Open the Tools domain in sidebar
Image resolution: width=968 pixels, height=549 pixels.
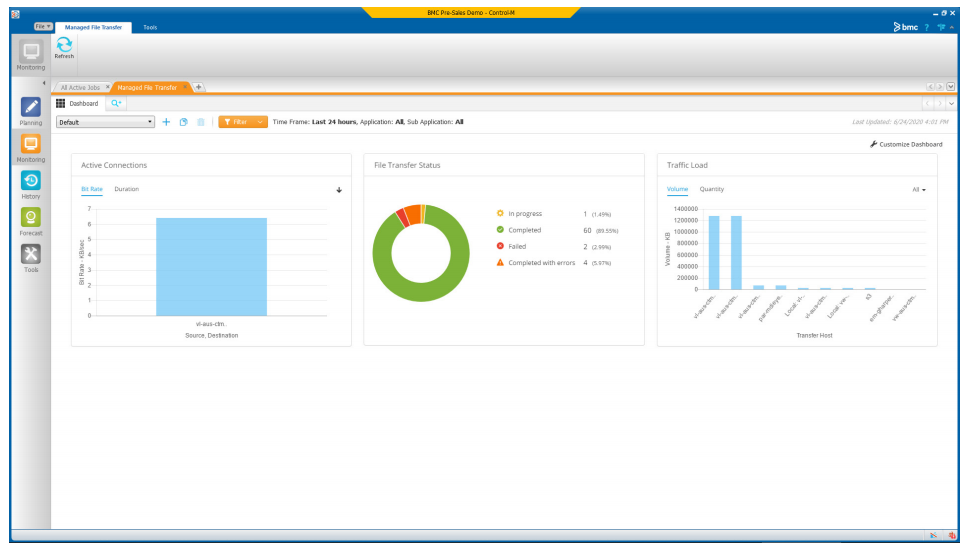click(31, 255)
